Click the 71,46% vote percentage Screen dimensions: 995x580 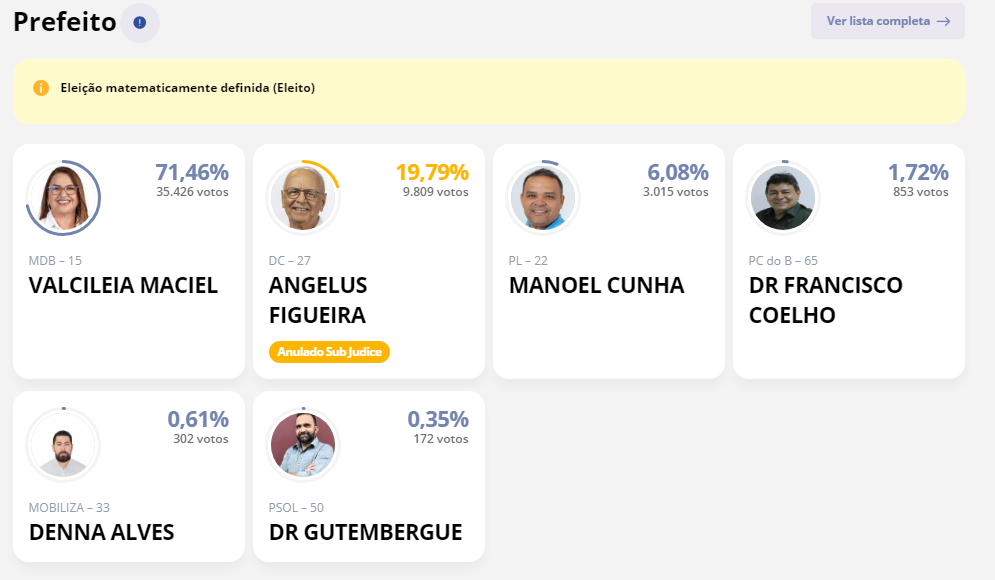click(x=192, y=172)
